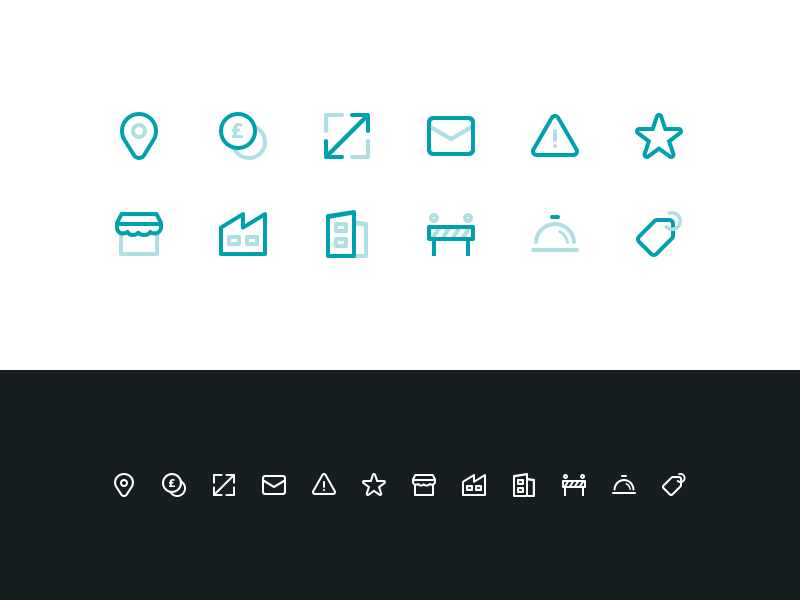This screenshot has width=800, height=600.
Task: Select the small white warning triangle icon
Action: tap(324, 485)
